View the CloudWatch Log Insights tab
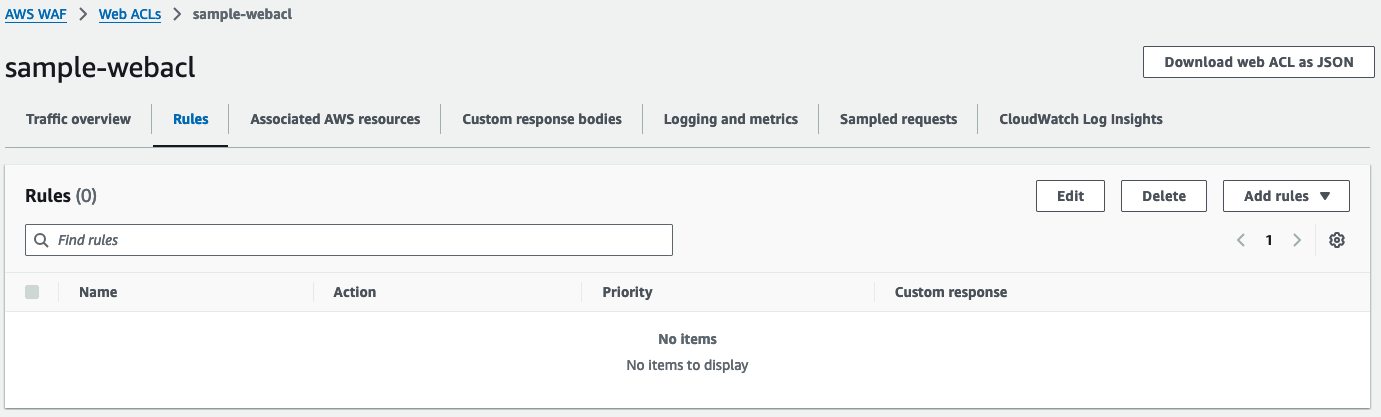Viewport: 1381px width, 417px height. (x=1080, y=119)
